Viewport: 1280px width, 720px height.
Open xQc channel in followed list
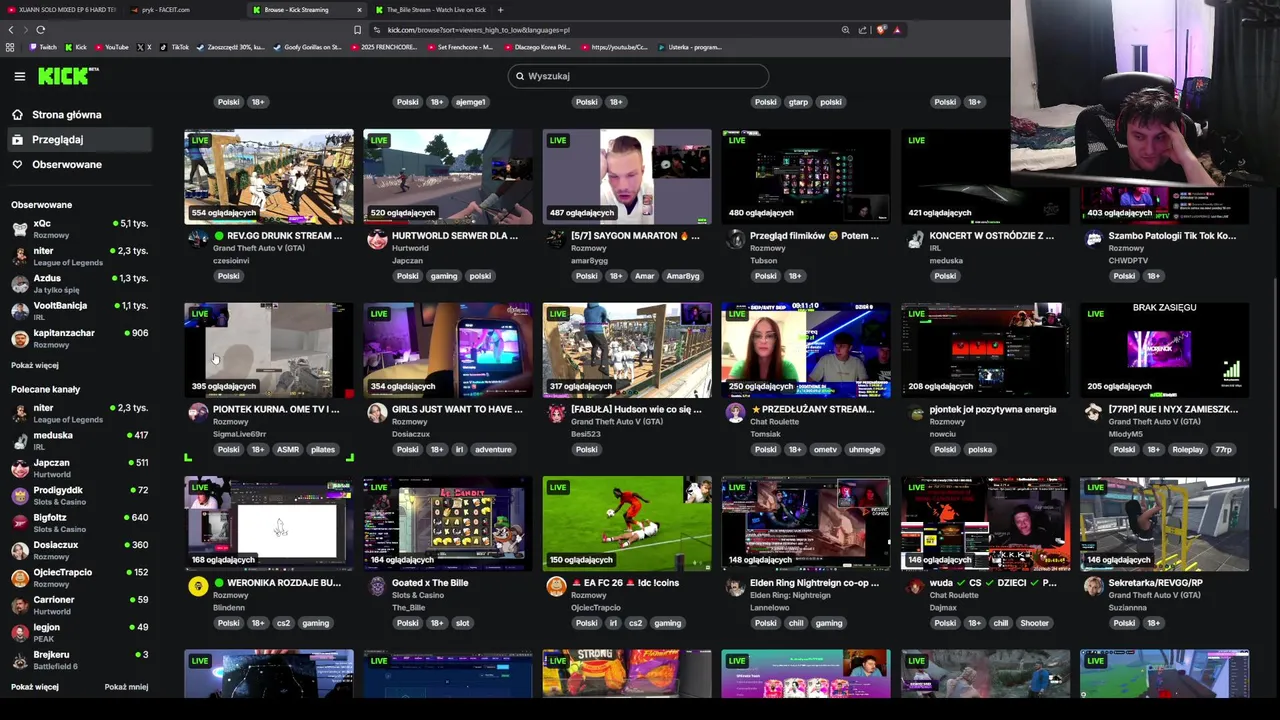80,229
